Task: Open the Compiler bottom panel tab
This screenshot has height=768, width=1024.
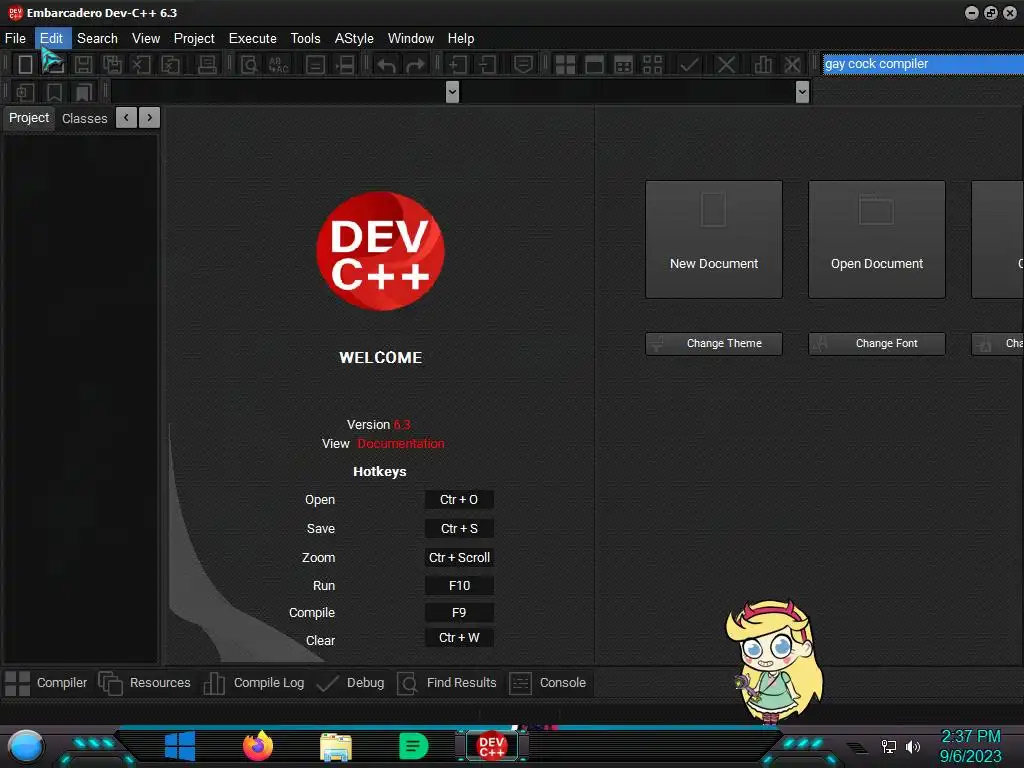Action: pos(46,683)
